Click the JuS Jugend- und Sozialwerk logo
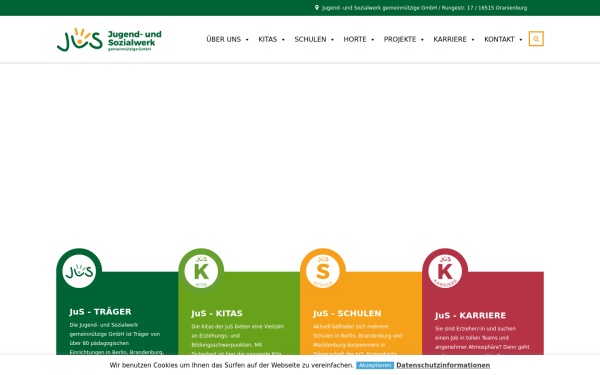The height and width of the screenshot is (375, 600). [x=109, y=39]
